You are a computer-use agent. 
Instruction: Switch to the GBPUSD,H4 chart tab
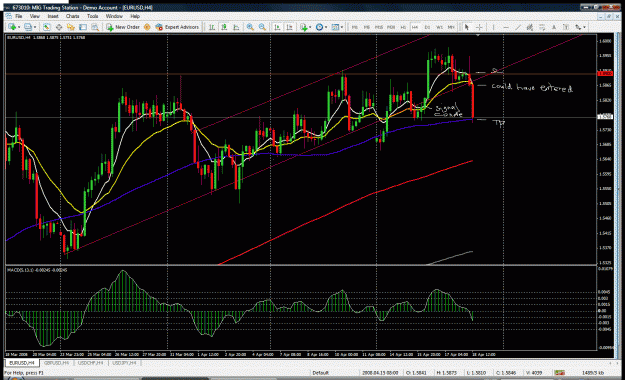pos(56,363)
